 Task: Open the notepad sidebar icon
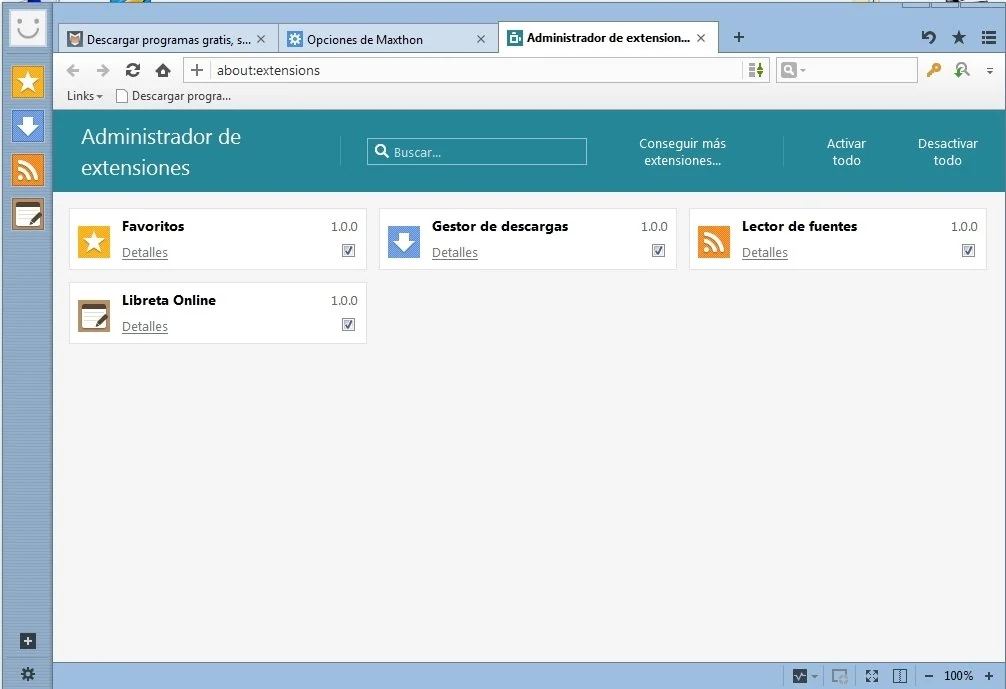click(x=28, y=214)
